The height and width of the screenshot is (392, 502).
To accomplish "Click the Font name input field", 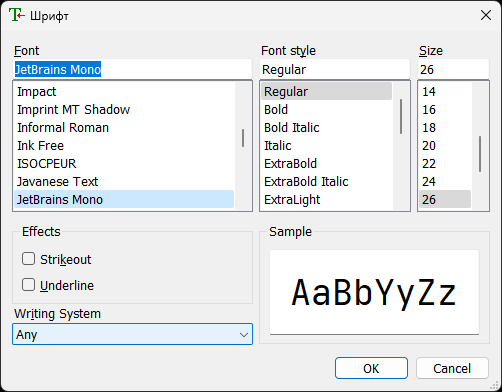I will click(x=132, y=69).
